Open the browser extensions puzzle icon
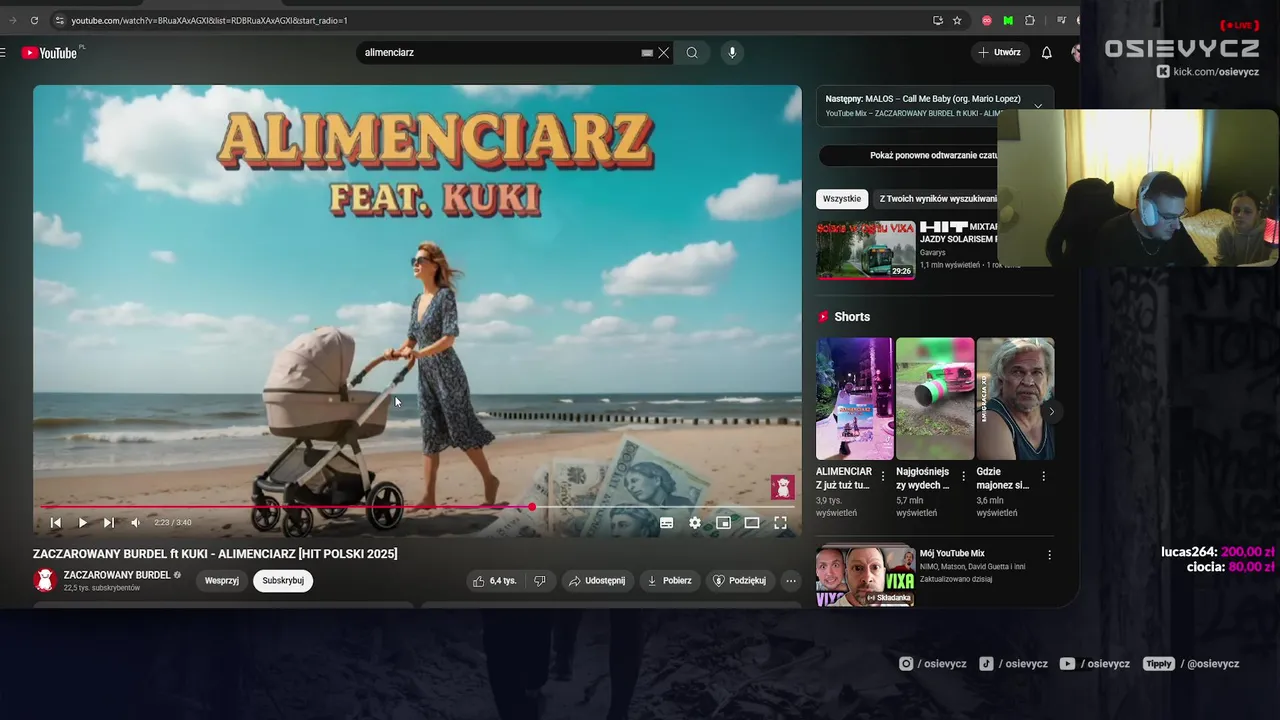 tap(1030, 20)
